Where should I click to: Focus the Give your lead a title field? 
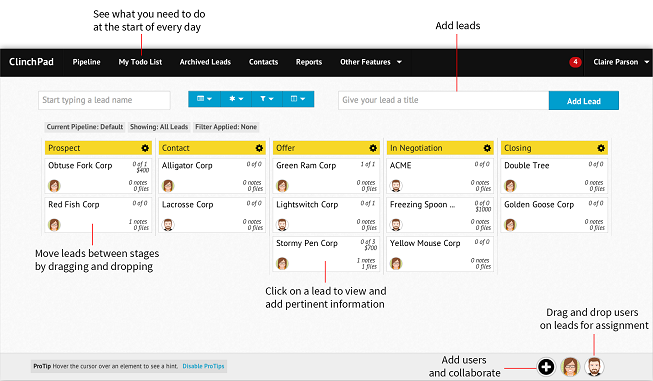click(444, 100)
